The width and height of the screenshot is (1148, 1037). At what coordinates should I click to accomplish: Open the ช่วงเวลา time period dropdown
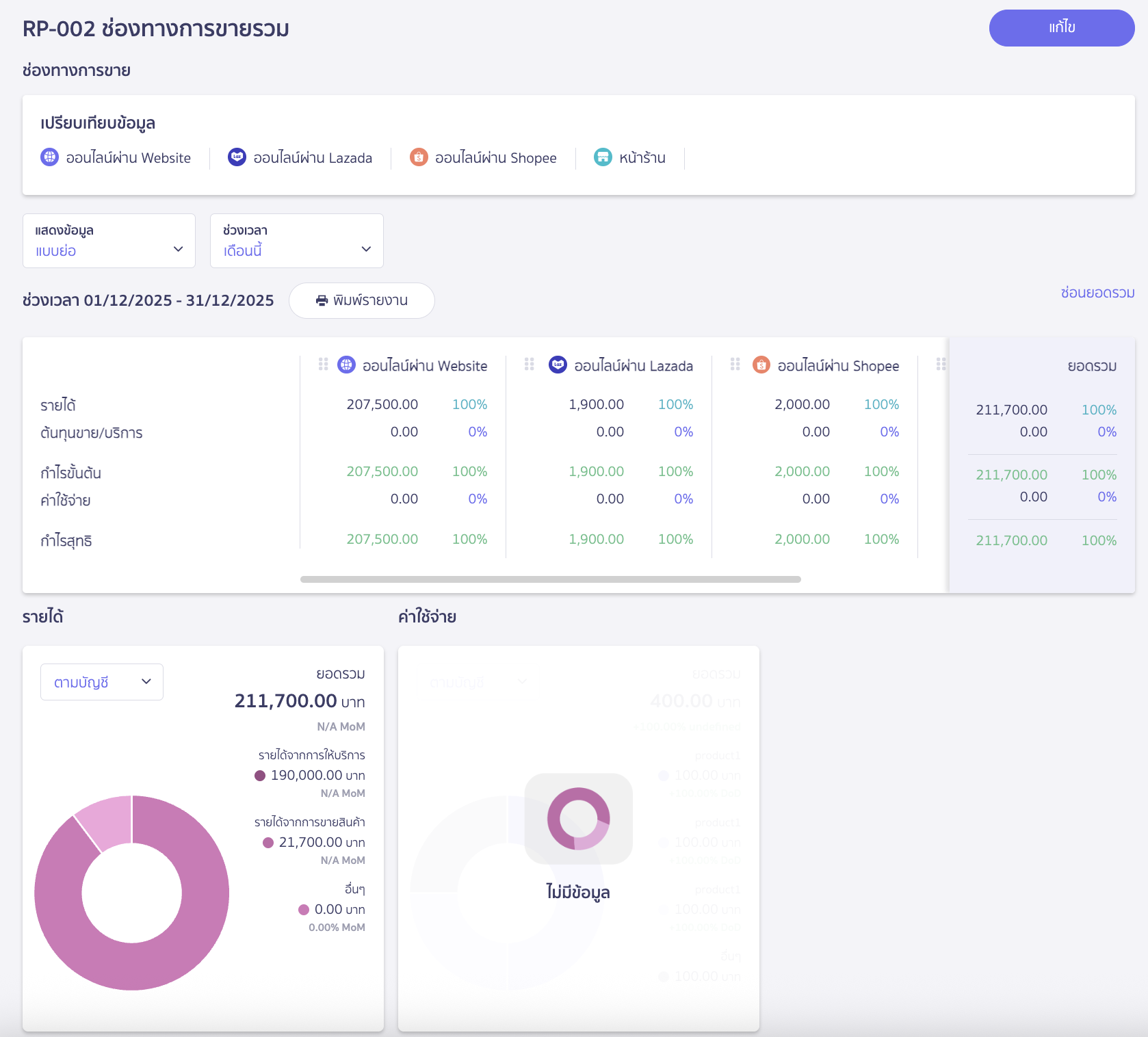click(x=296, y=241)
